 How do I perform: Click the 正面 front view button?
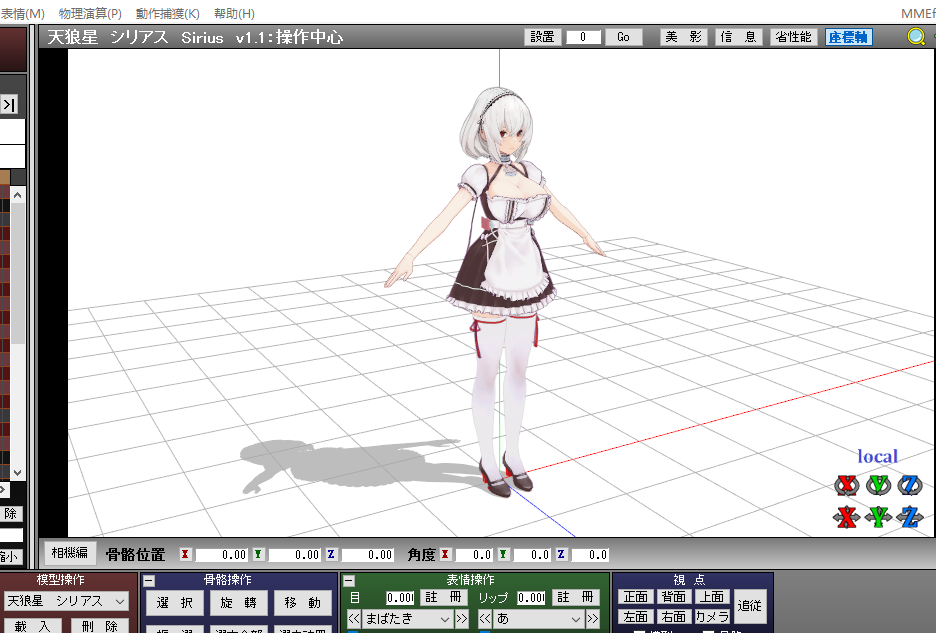coord(636,597)
